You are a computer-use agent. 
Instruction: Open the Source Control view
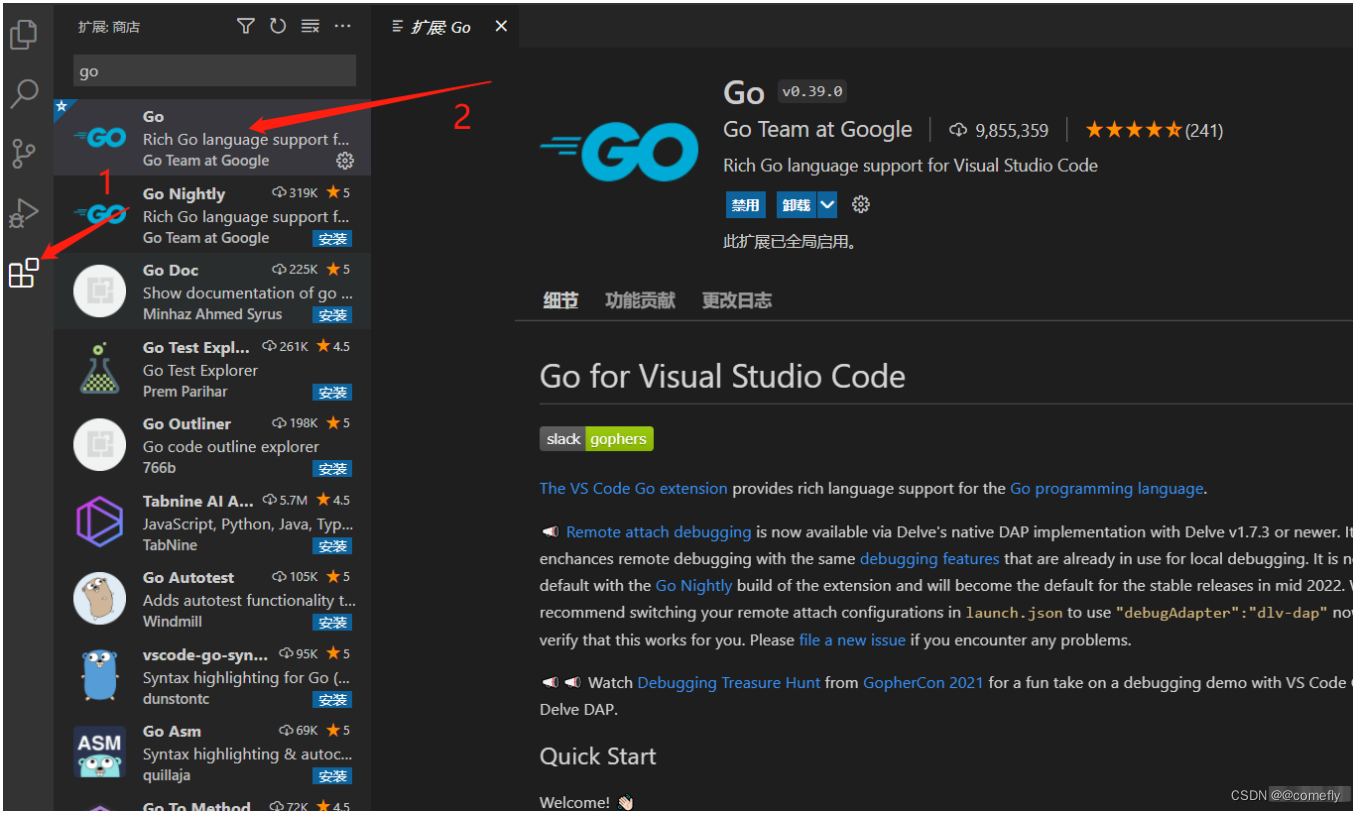tap(23, 153)
